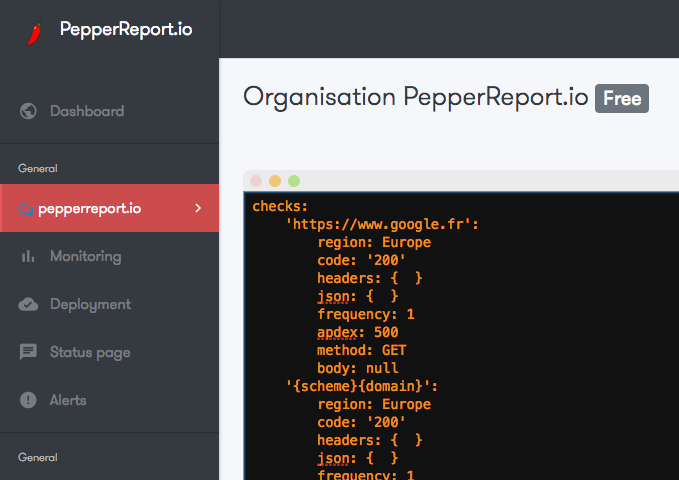Click the green dot in code window

294,181
